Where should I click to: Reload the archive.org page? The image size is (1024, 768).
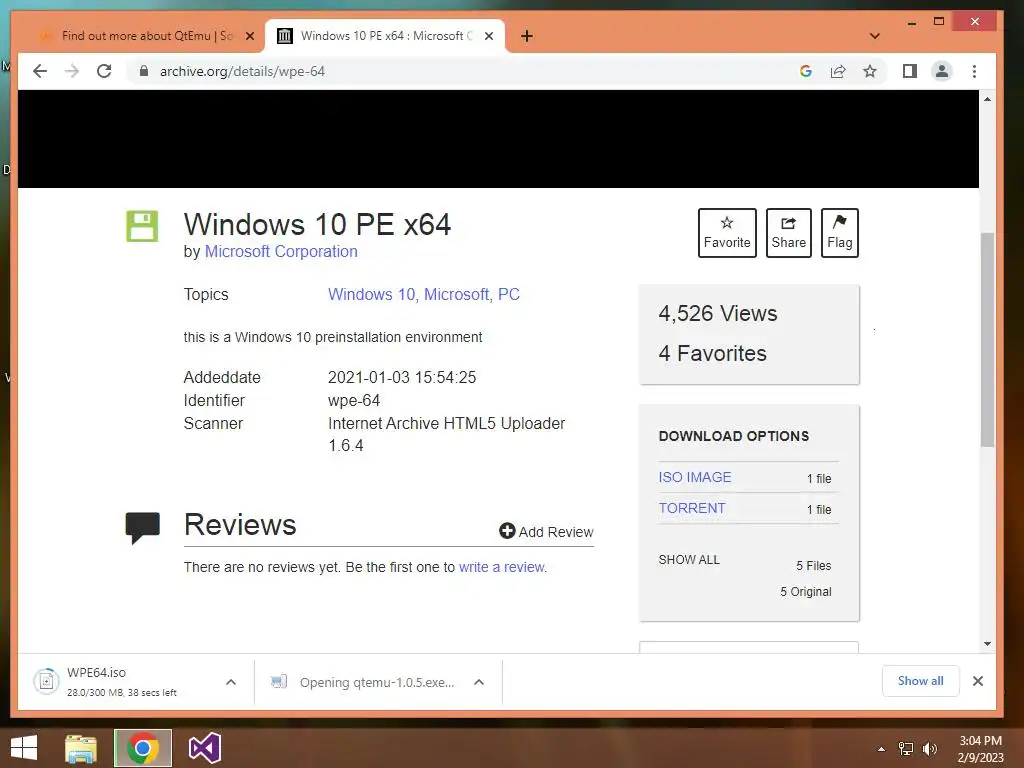coord(104,71)
